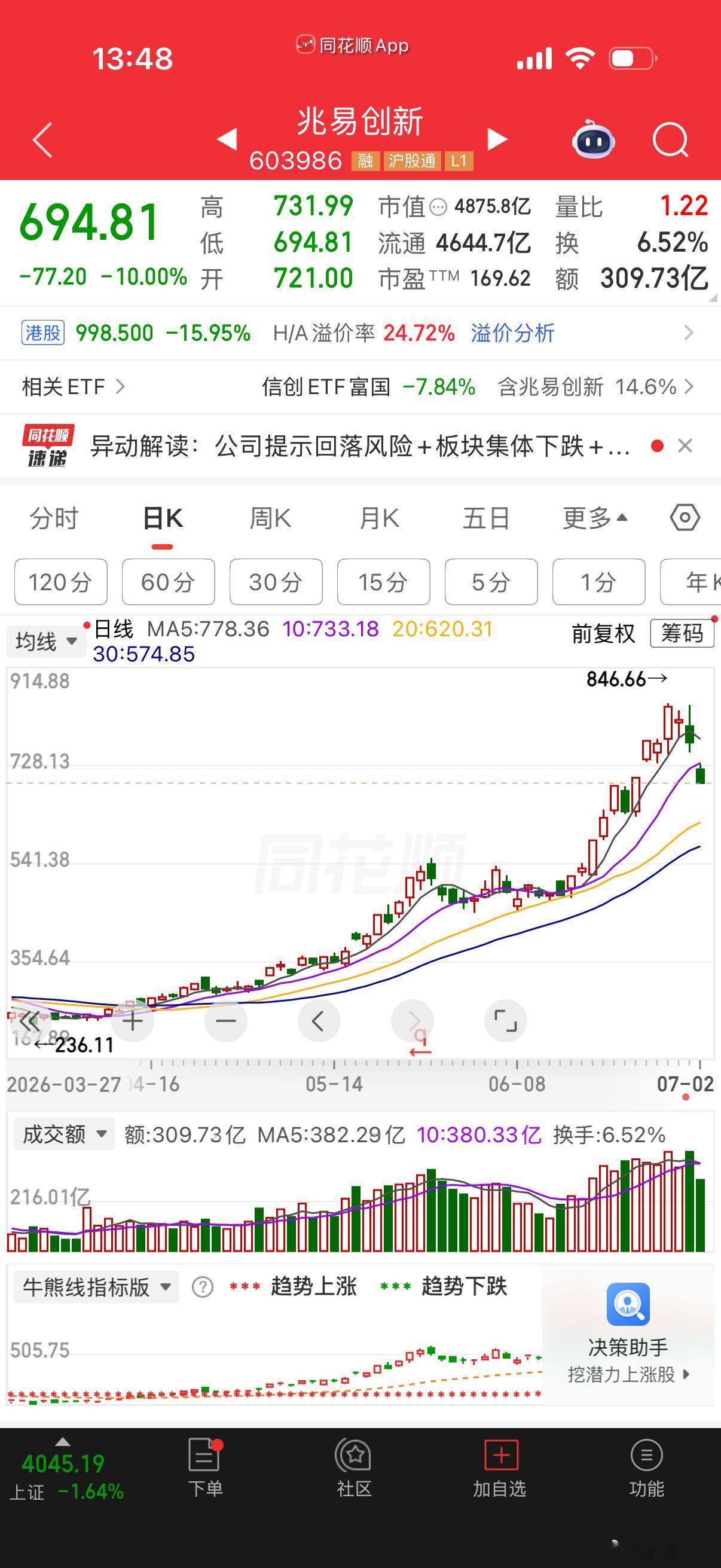Expand quote details corner triangle
Viewport: 721px width, 1568px height.
point(713,298)
